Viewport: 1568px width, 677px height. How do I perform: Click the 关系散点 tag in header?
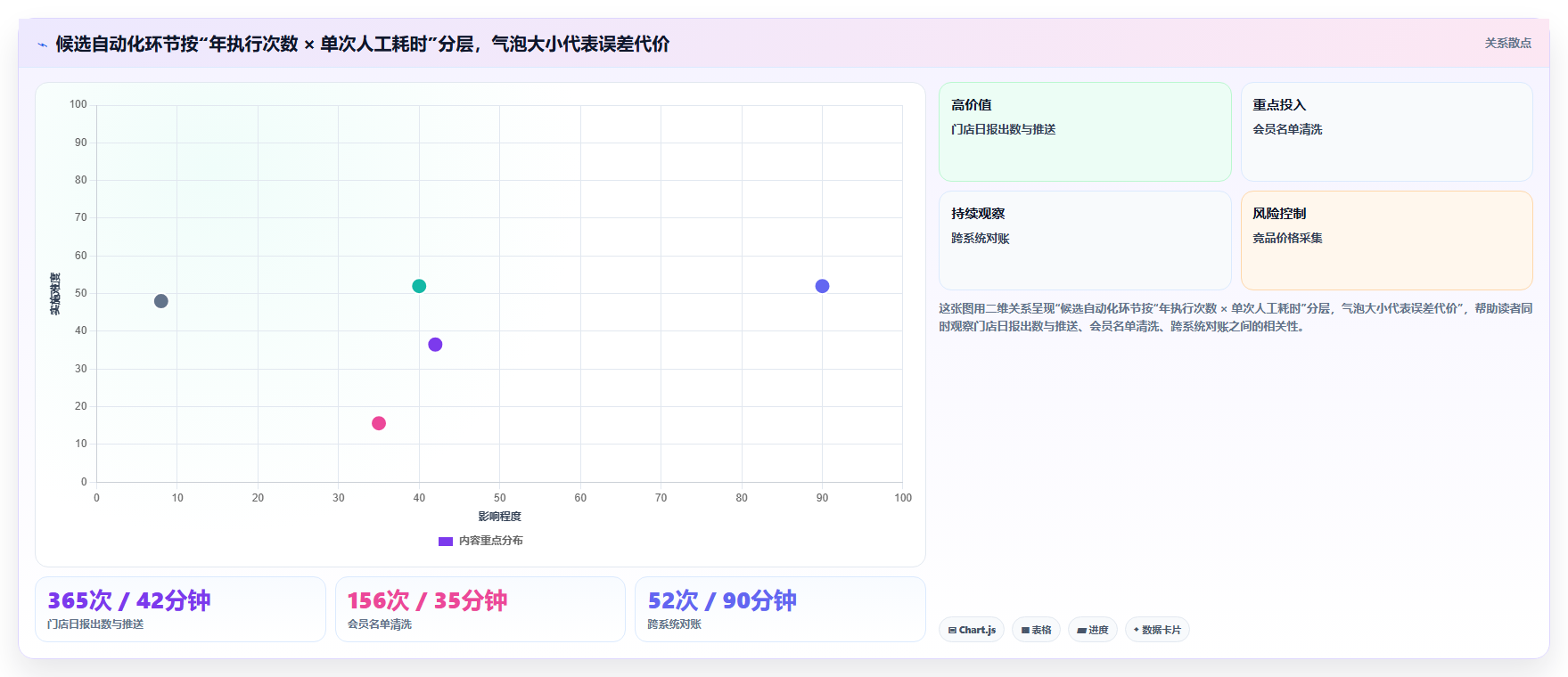(x=1507, y=43)
